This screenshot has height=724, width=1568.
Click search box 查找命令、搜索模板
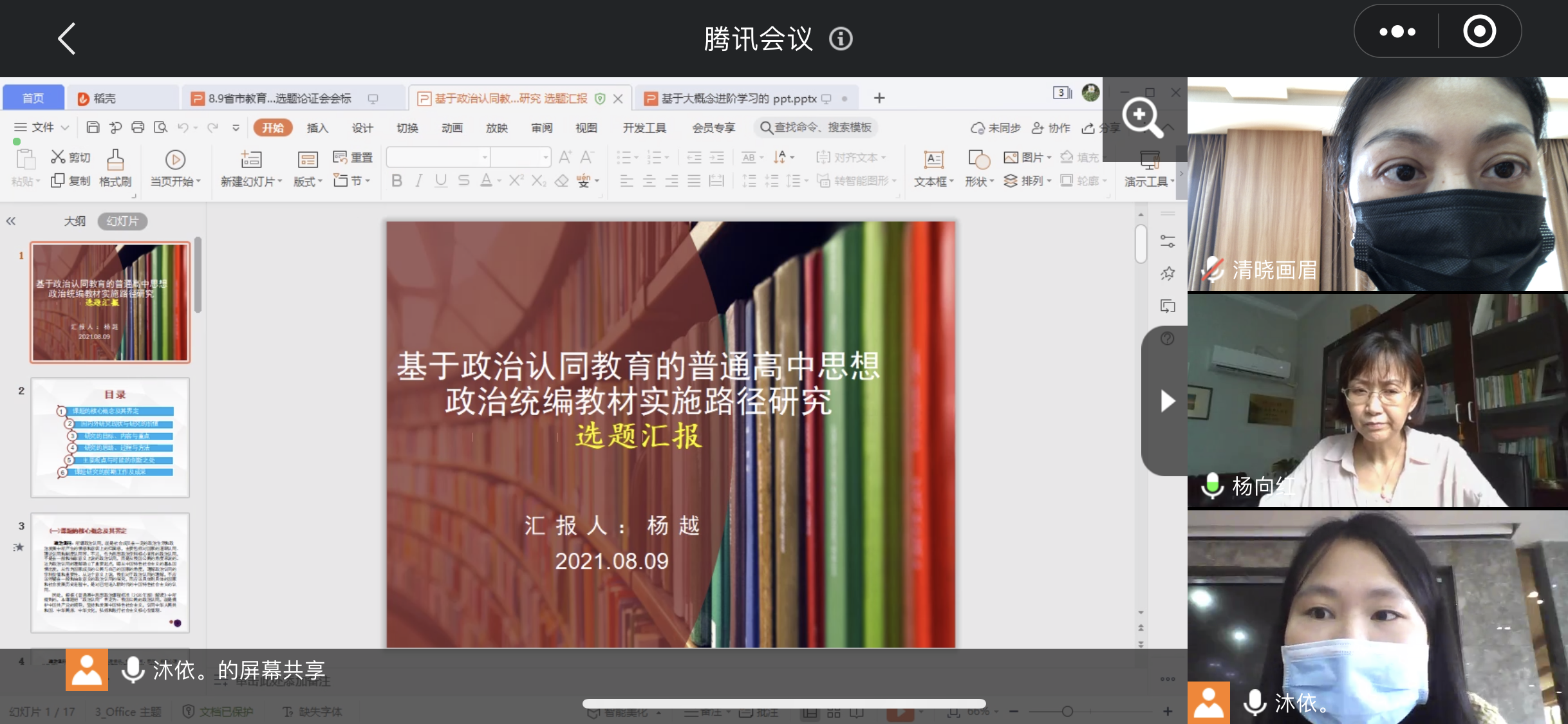(x=816, y=127)
